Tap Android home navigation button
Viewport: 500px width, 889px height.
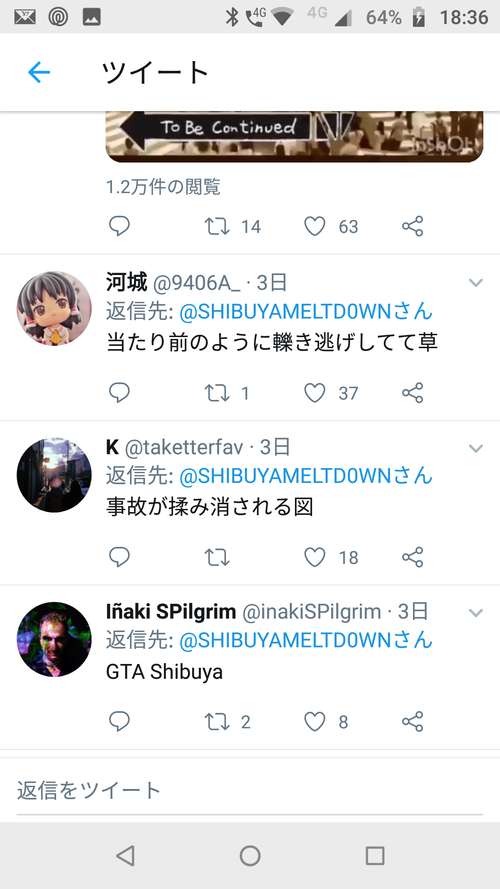click(x=250, y=856)
